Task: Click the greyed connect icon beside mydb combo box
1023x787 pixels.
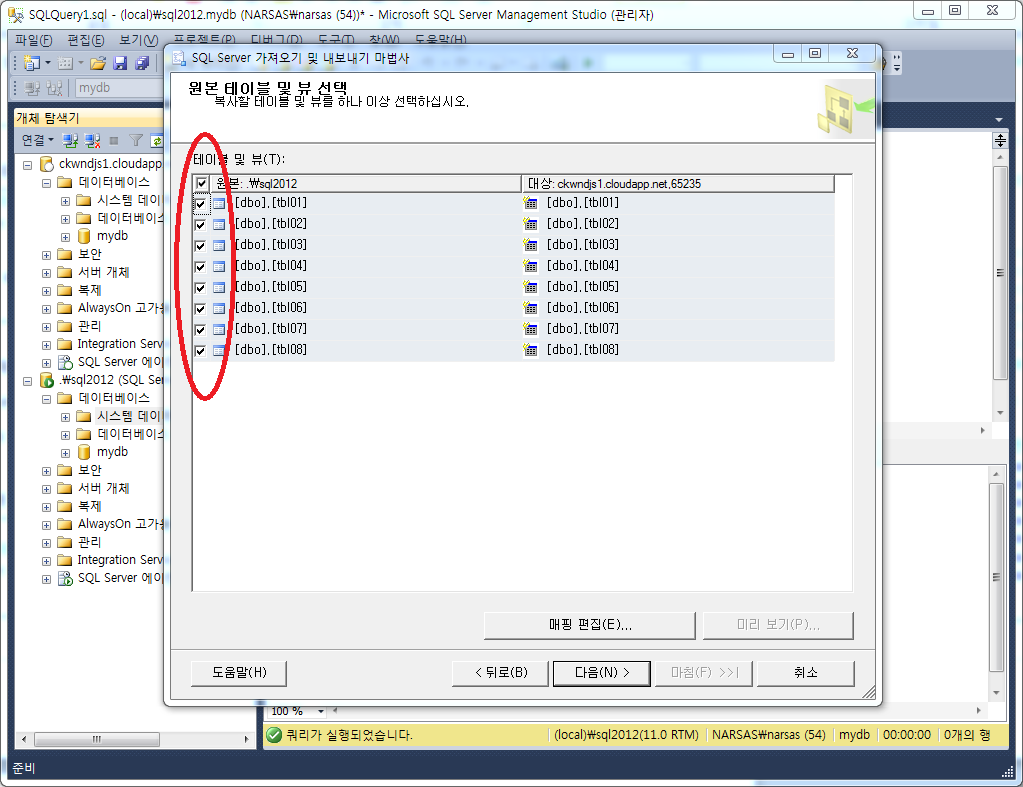Action: tap(32, 87)
